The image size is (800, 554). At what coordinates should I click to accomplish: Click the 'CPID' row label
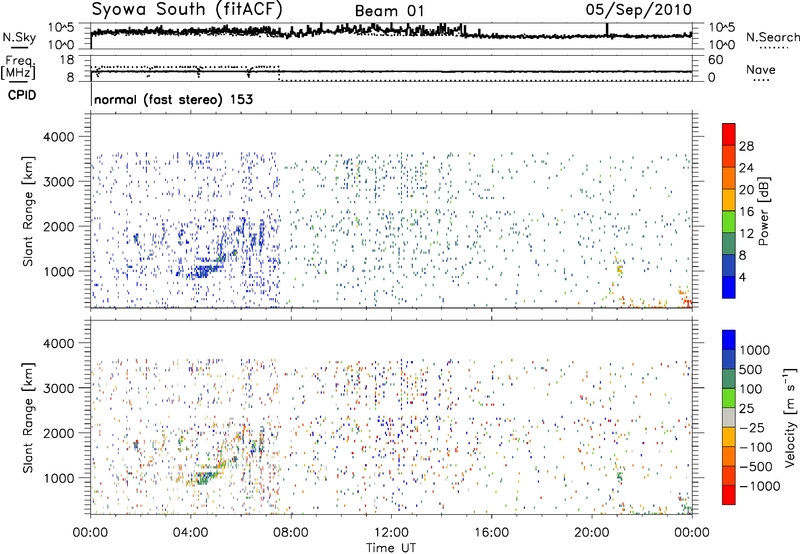(22, 95)
